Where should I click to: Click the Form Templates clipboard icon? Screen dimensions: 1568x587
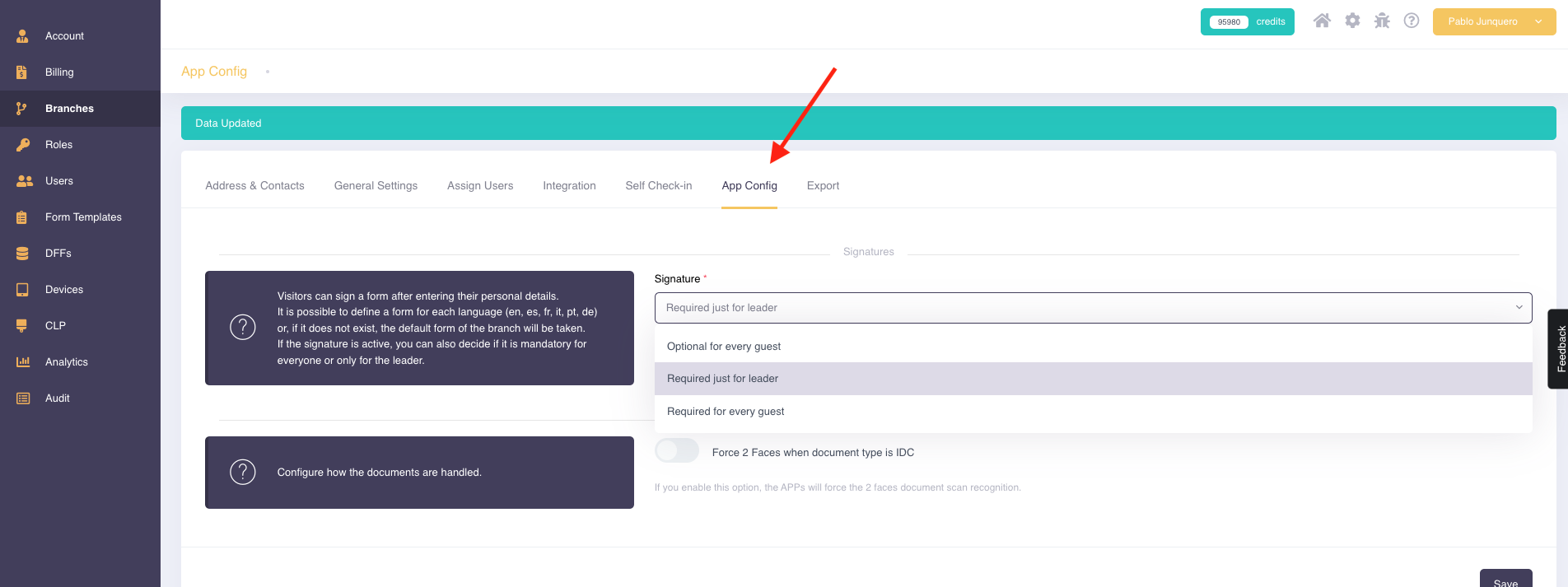pos(22,217)
